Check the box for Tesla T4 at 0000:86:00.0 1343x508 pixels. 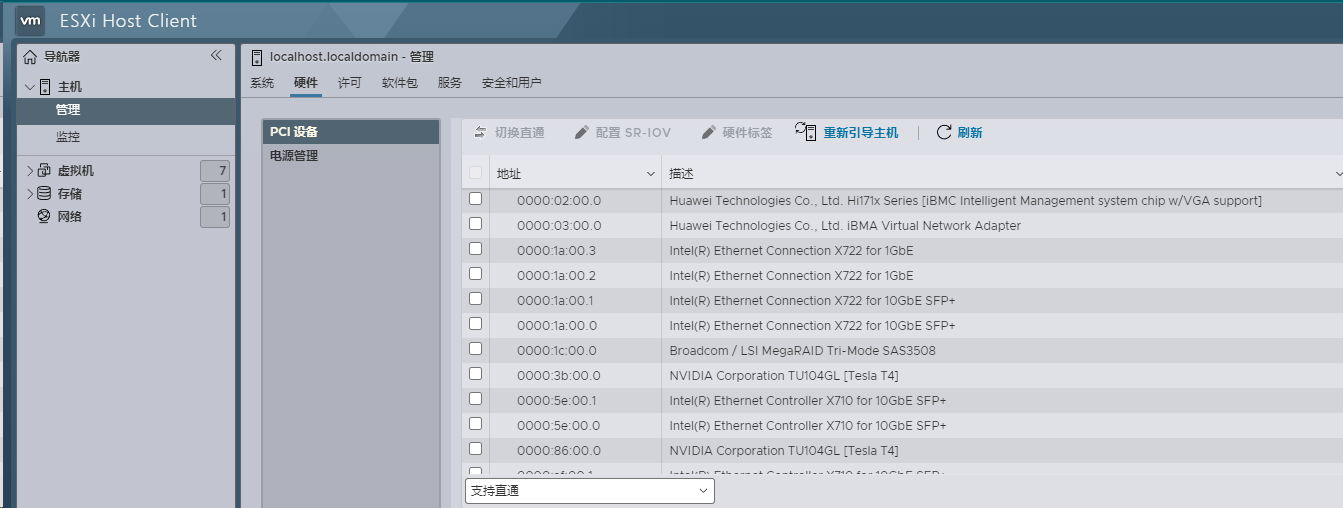tap(475, 449)
